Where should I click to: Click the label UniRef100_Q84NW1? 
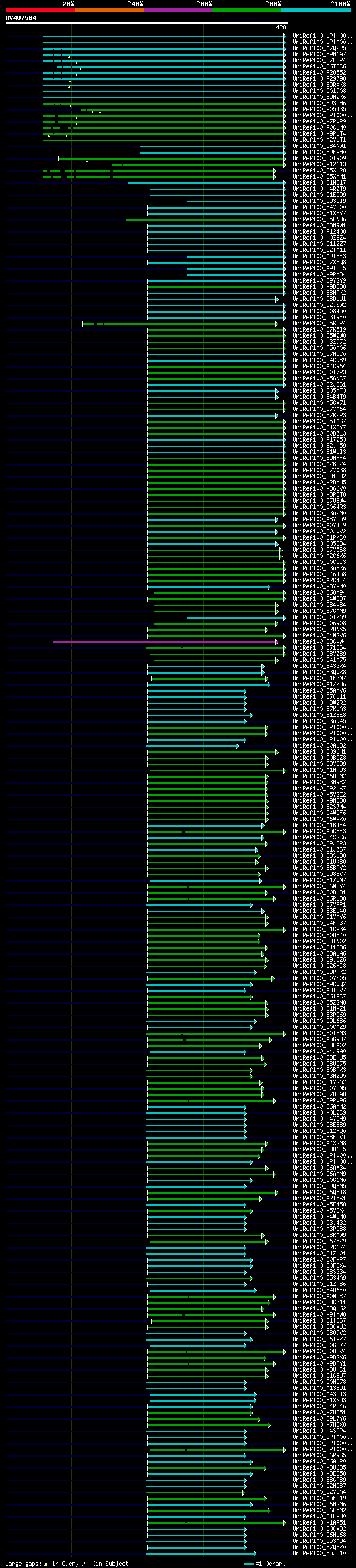pos(319,146)
